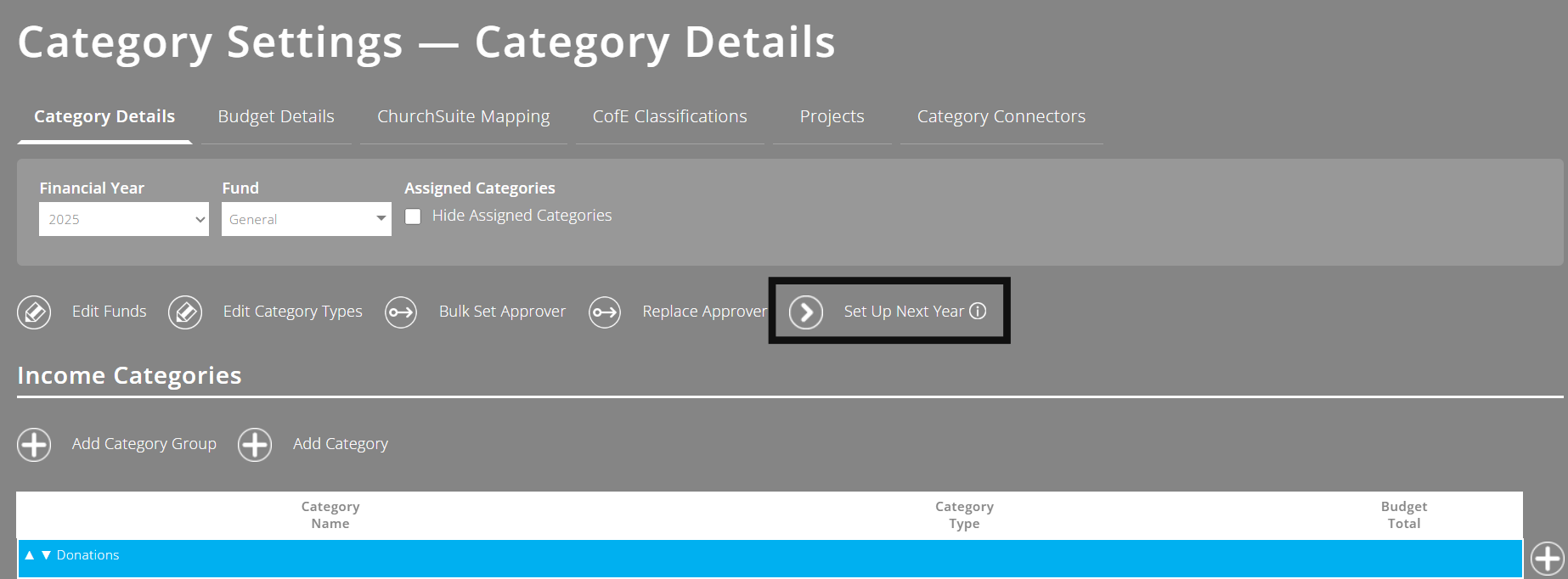Click the plus icon at the Donations row
The height and width of the screenshot is (579, 1568).
(x=1547, y=559)
